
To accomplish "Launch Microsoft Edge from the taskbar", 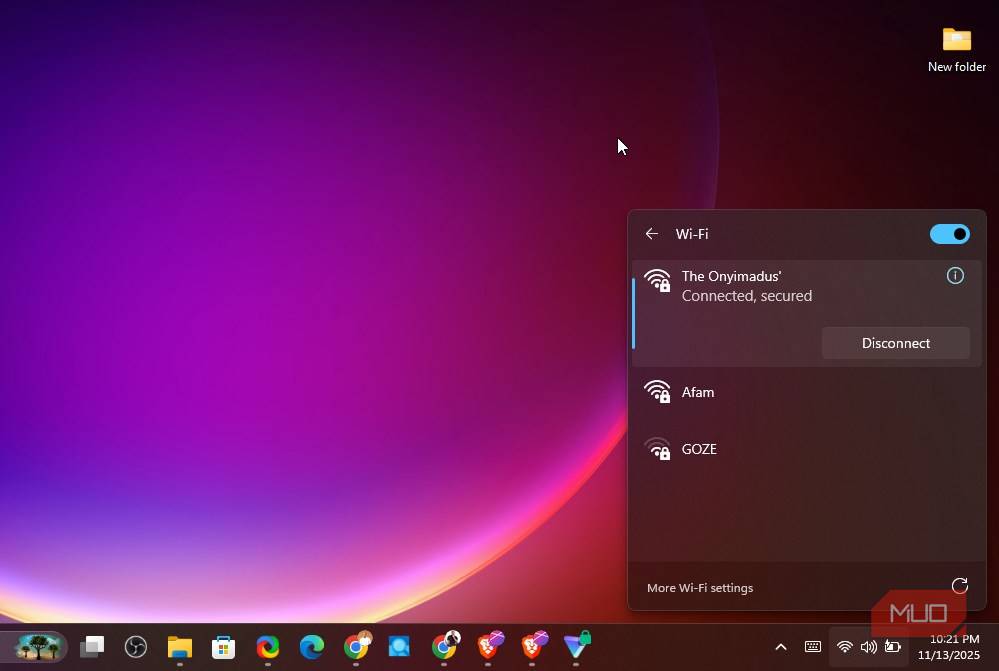I will (x=312, y=647).
